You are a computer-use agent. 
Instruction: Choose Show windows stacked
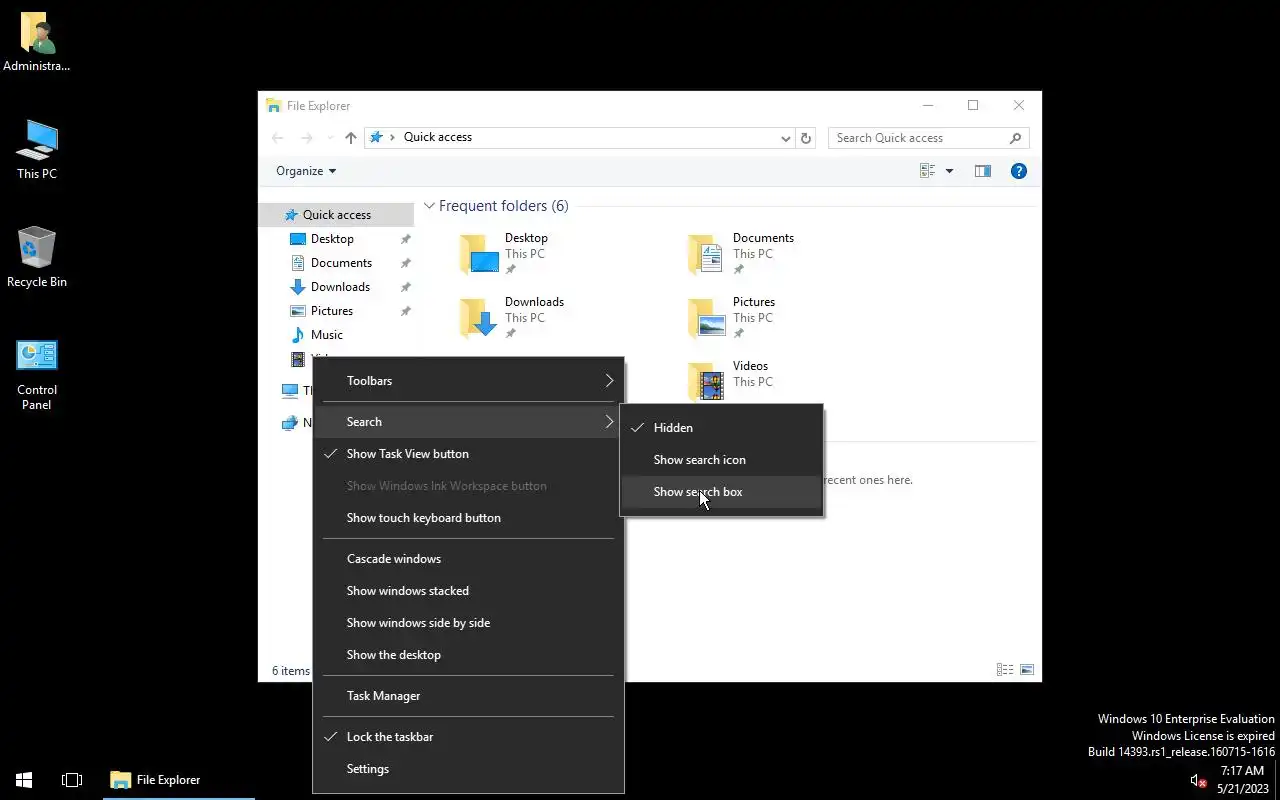[468, 591]
